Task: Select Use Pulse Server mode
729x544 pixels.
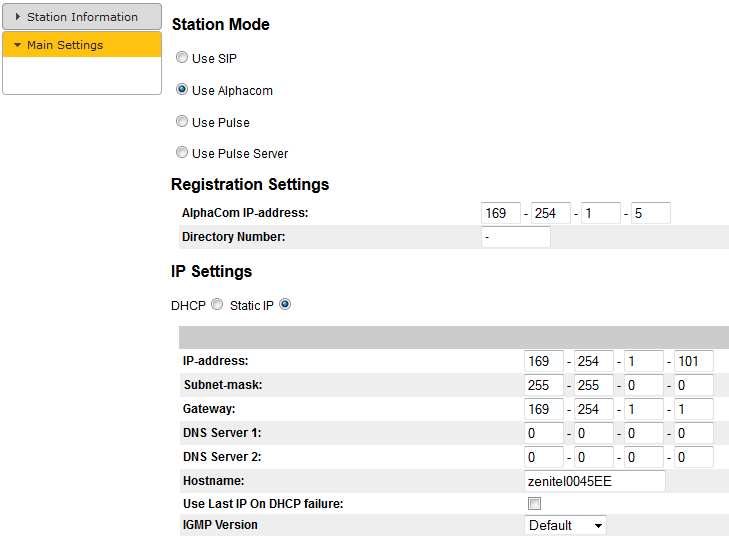Action: pos(182,153)
